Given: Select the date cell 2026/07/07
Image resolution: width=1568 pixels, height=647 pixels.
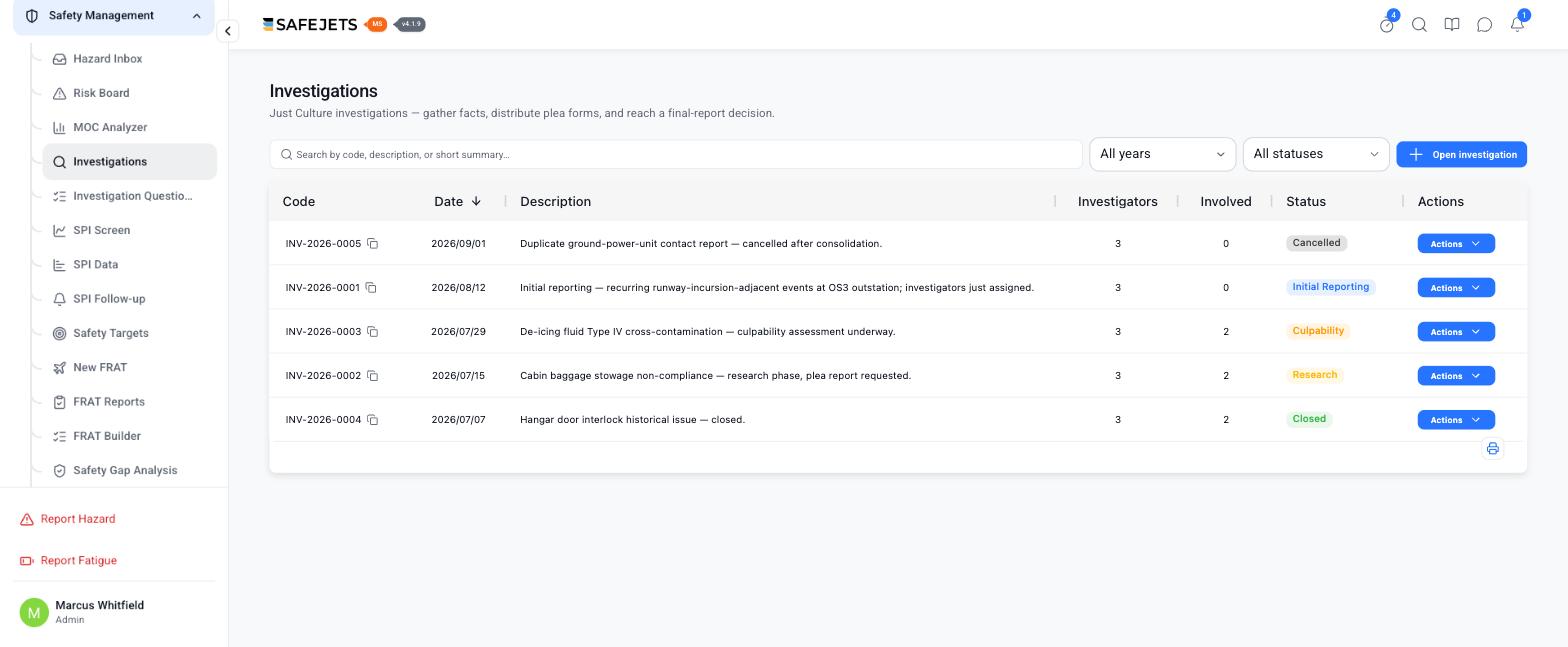Looking at the screenshot, I should pyautogui.click(x=458, y=420).
